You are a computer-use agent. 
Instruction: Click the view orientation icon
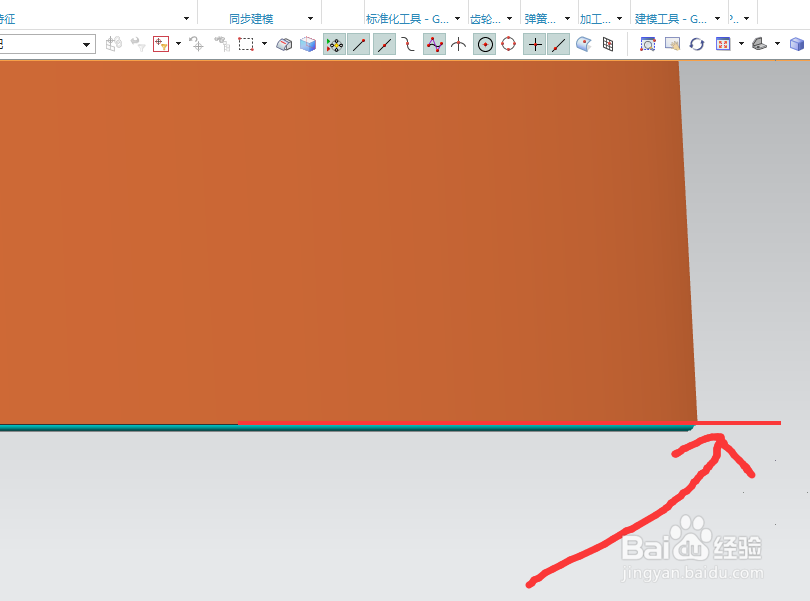pyautogui.click(x=759, y=44)
